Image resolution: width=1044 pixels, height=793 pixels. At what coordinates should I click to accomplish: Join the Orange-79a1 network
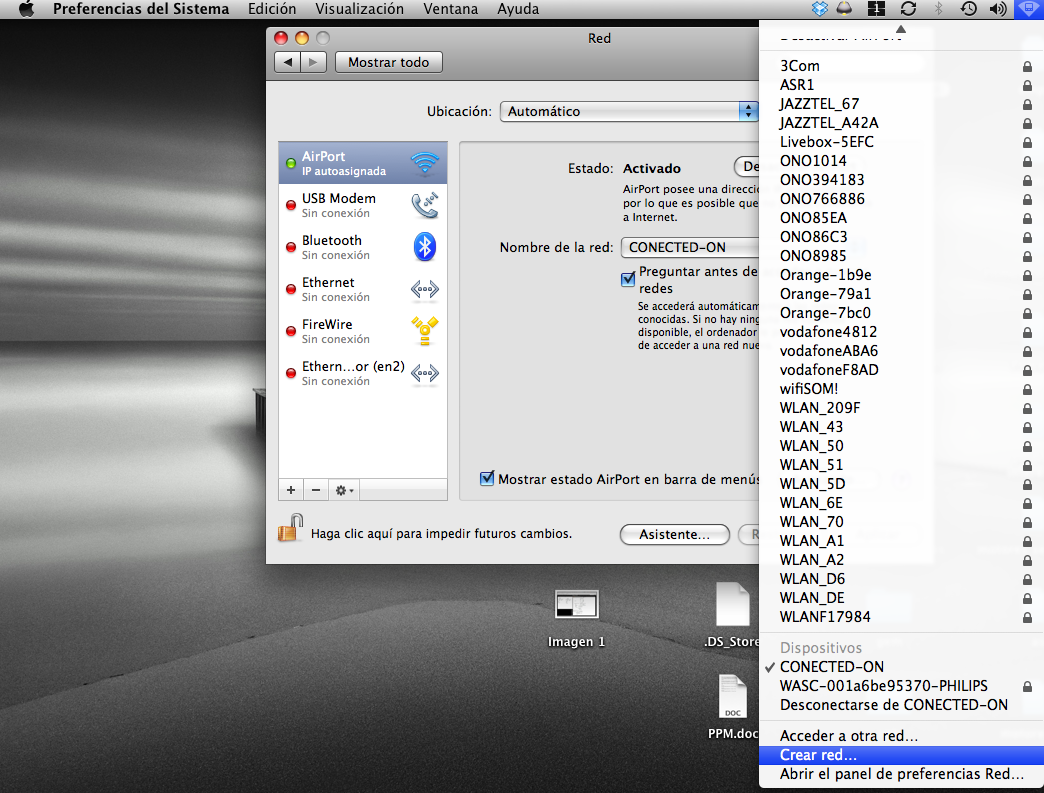click(x=902, y=294)
